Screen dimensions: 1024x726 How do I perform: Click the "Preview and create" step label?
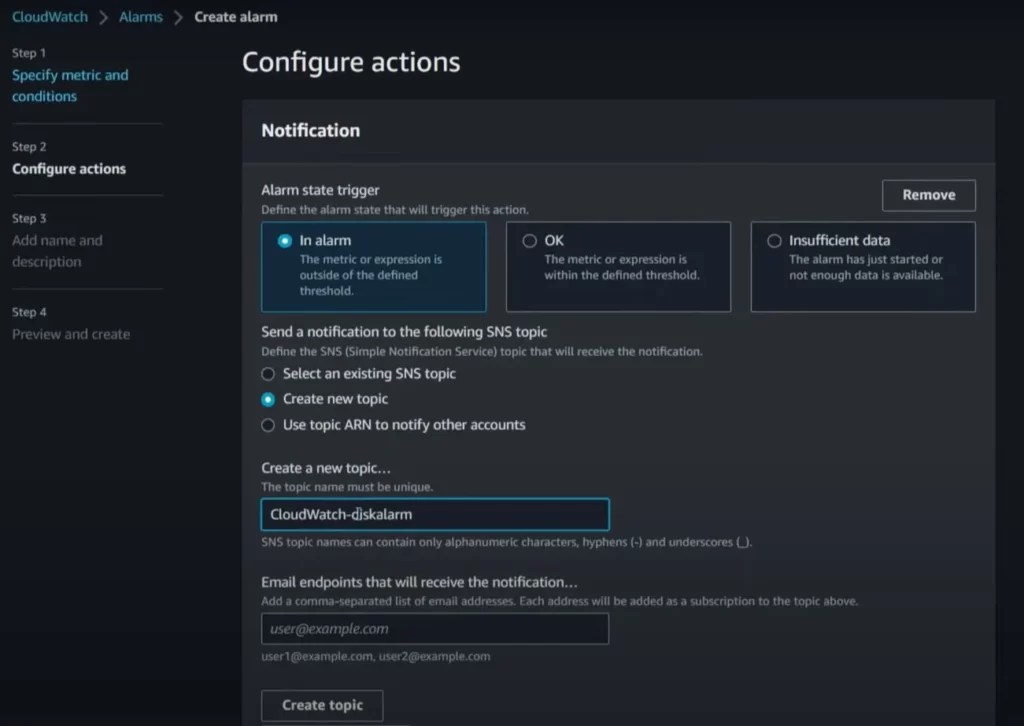(70, 334)
